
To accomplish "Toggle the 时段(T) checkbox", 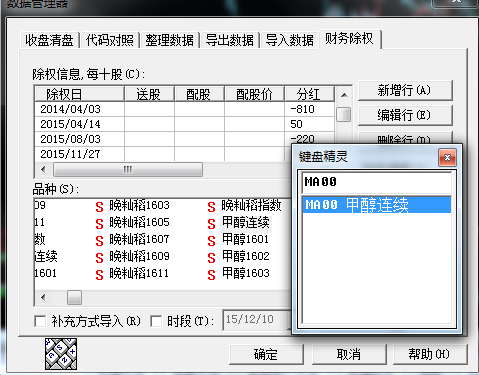I will [x=156, y=321].
